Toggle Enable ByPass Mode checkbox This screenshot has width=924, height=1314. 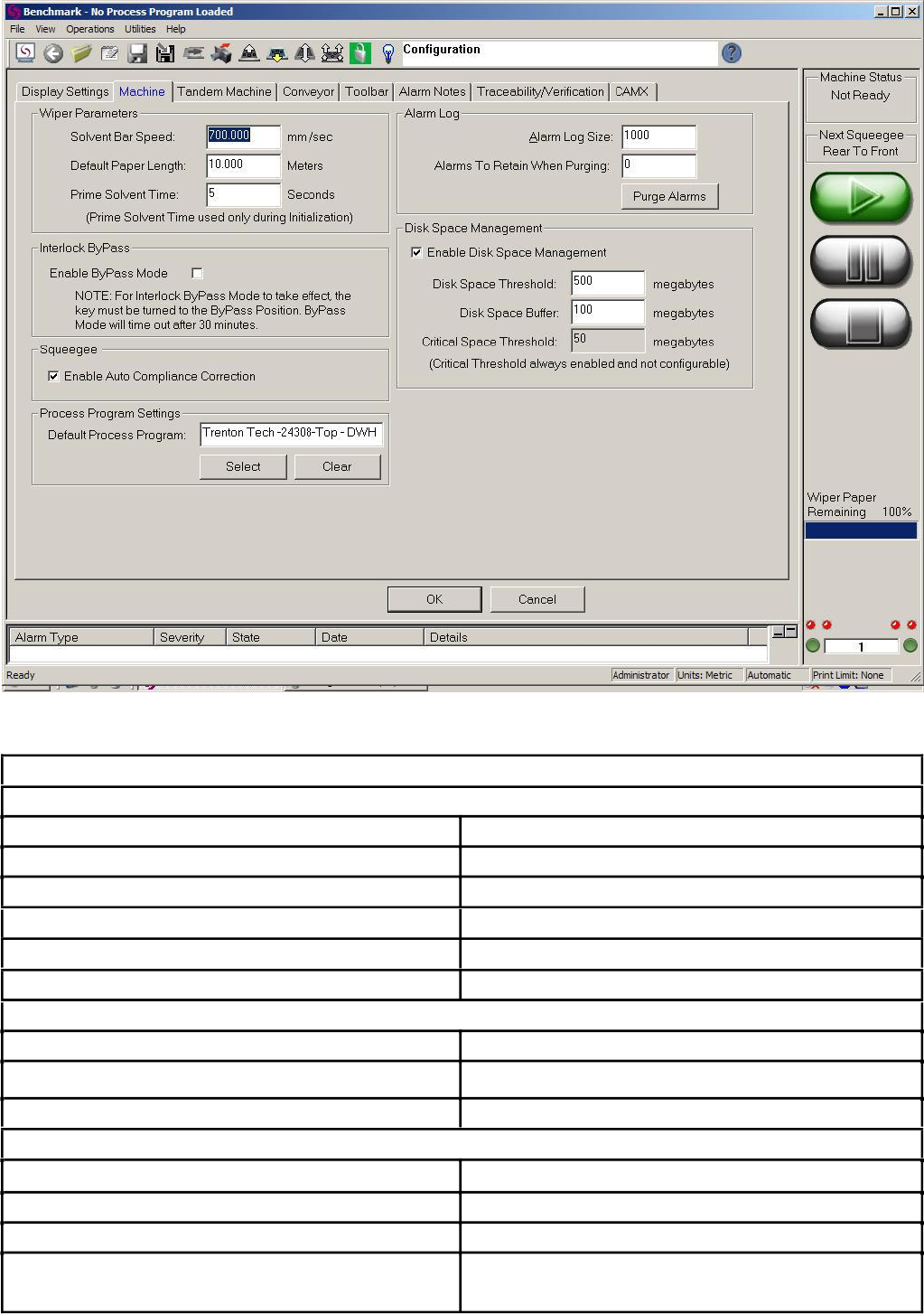point(197,273)
